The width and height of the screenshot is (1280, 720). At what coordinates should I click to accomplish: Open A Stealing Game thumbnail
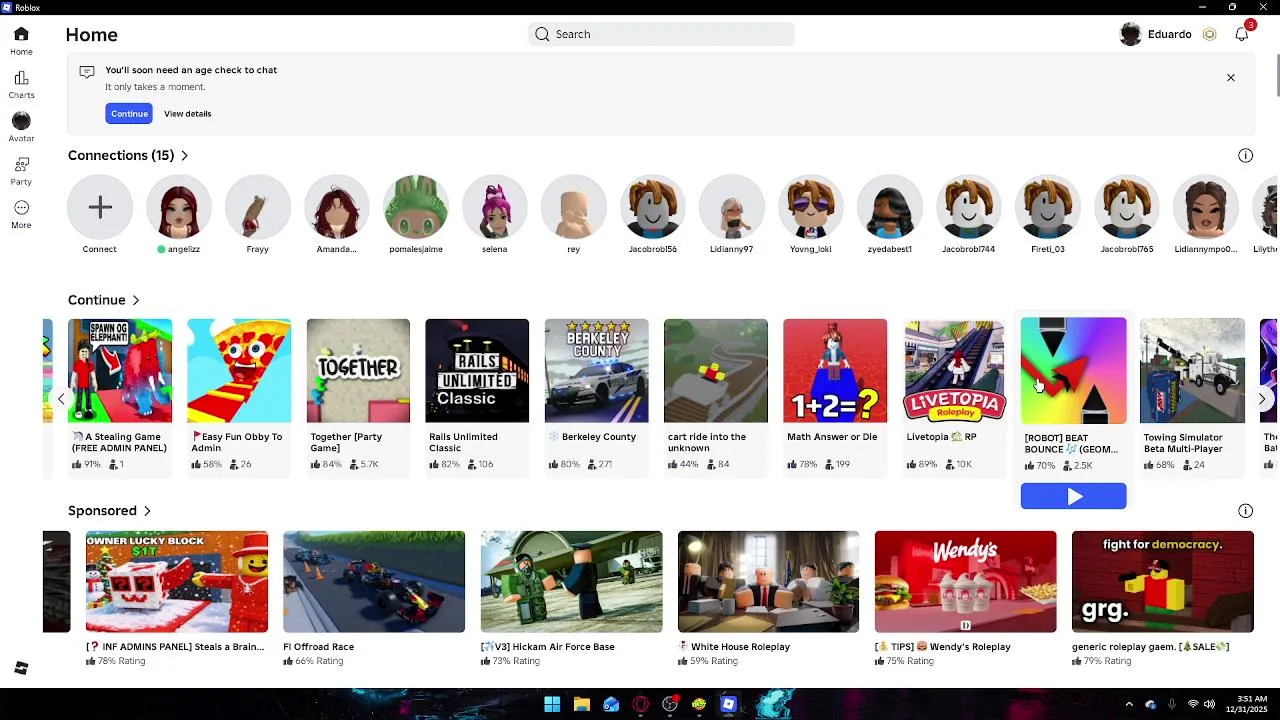pos(120,371)
